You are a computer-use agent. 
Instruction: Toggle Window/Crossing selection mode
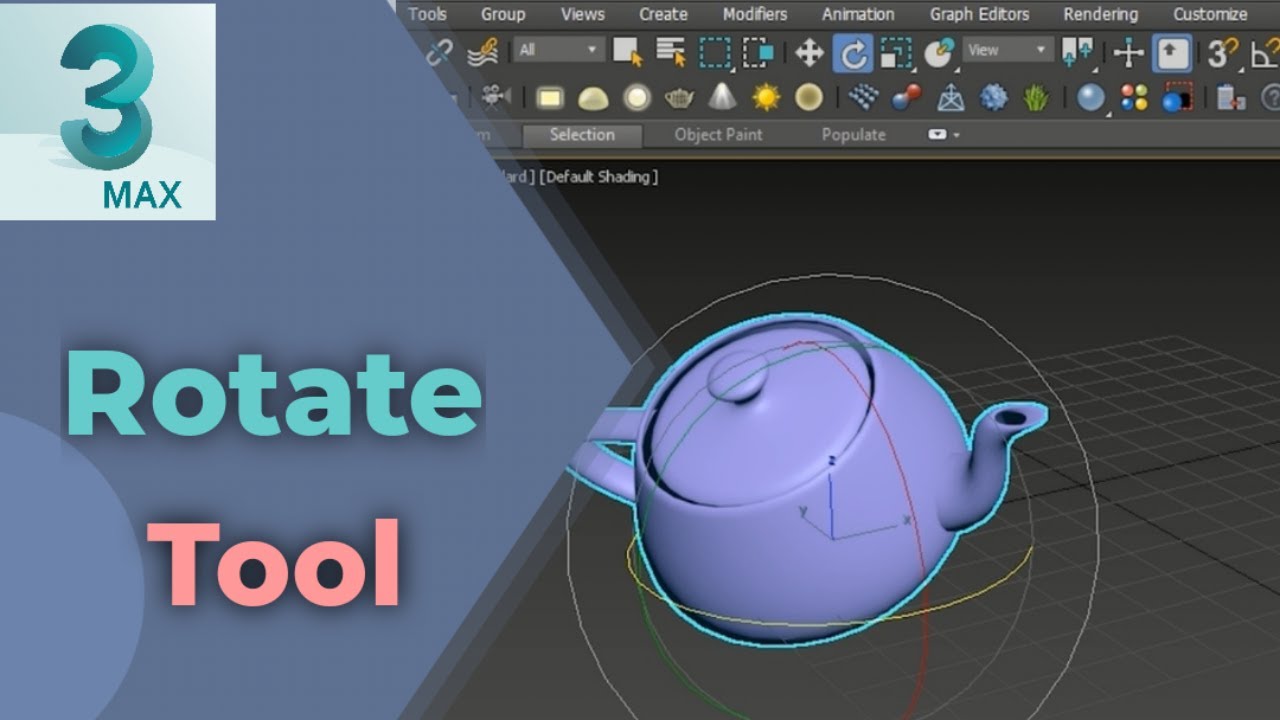pyautogui.click(x=758, y=52)
